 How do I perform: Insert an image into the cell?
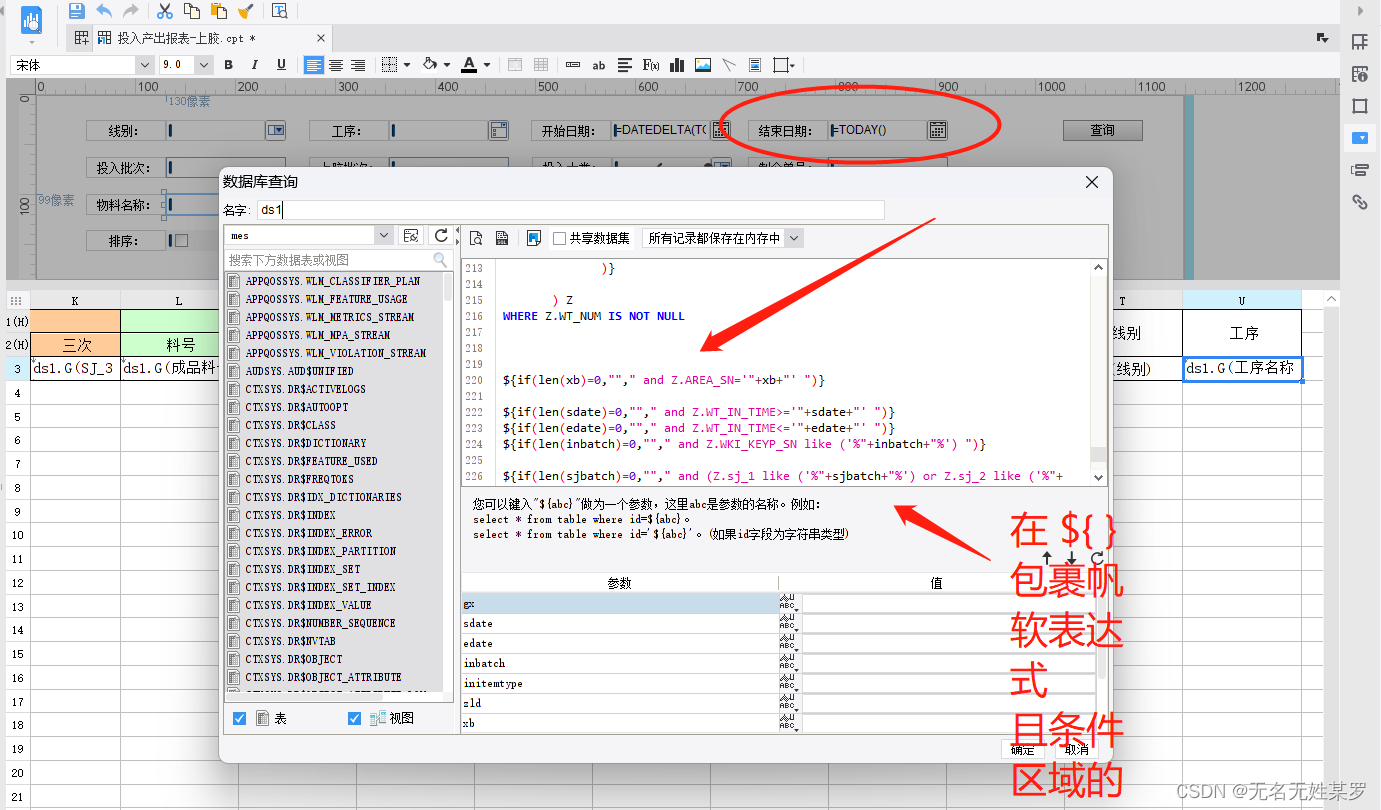coord(703,65)
